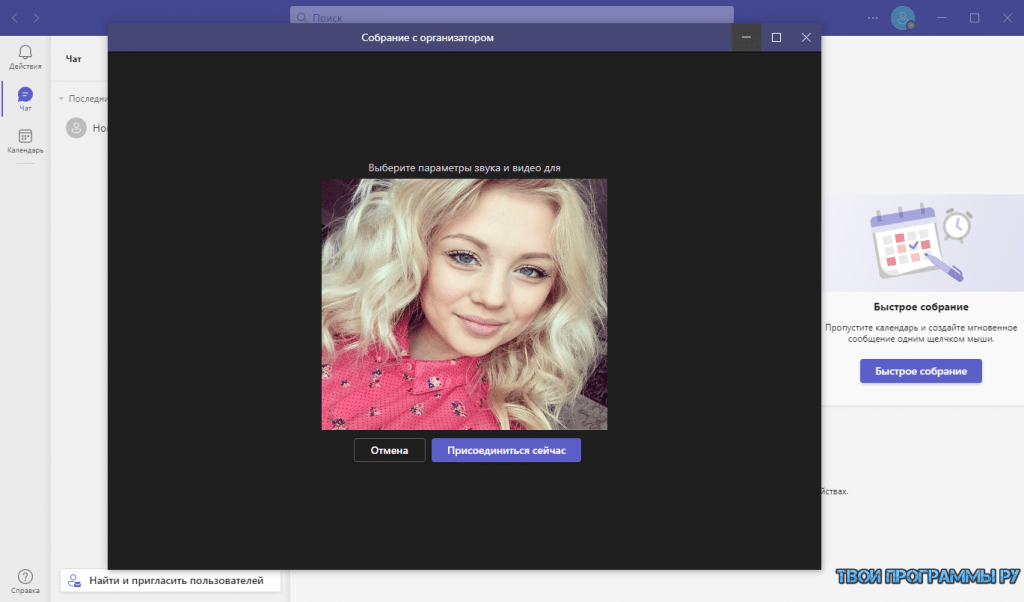Open the more options (...) menu
Viewport: 1024px width, 602px height.
click(872, 17)
